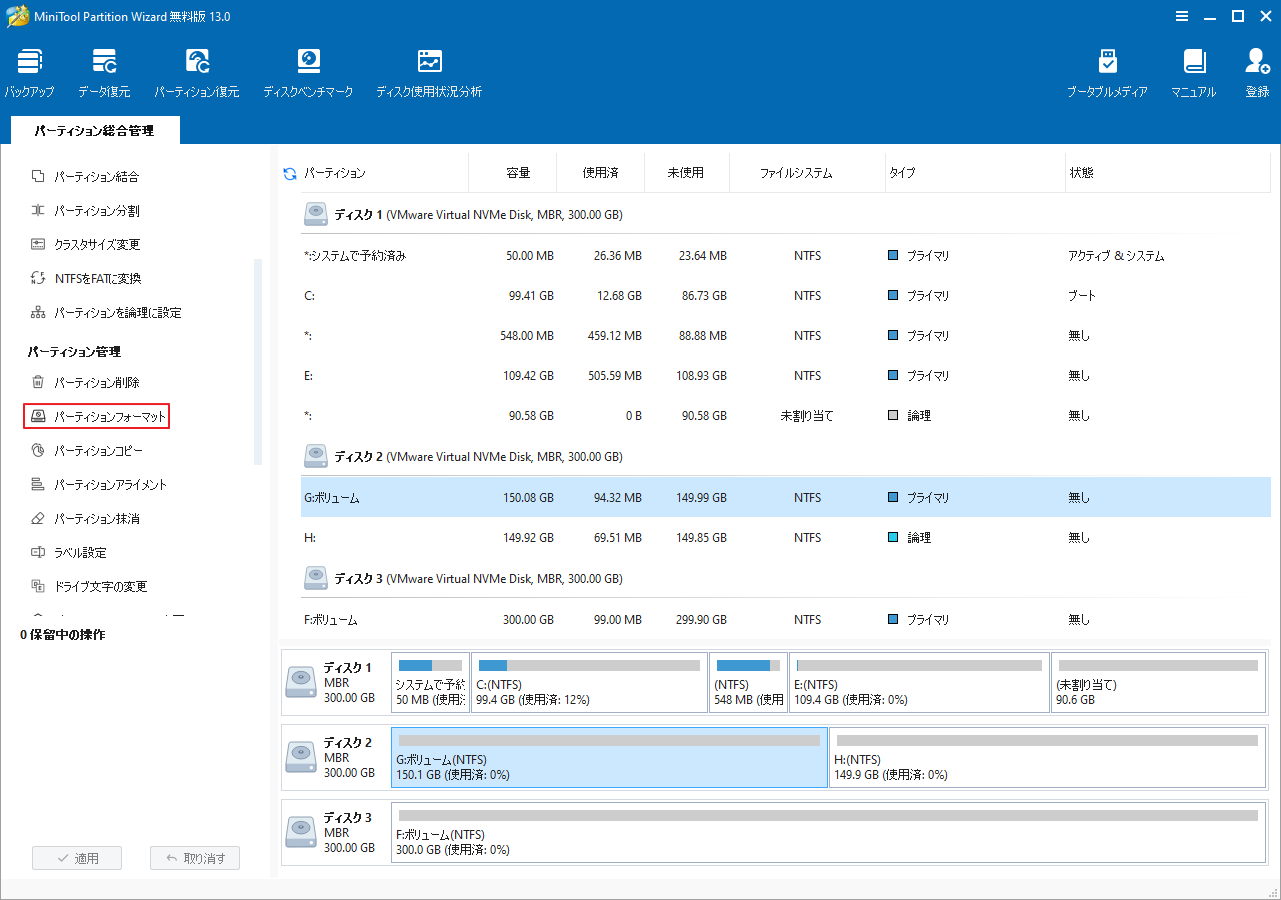1281x900 pixels.
Task: Open the hamburger menu at top right
Action: point(1181,16)
